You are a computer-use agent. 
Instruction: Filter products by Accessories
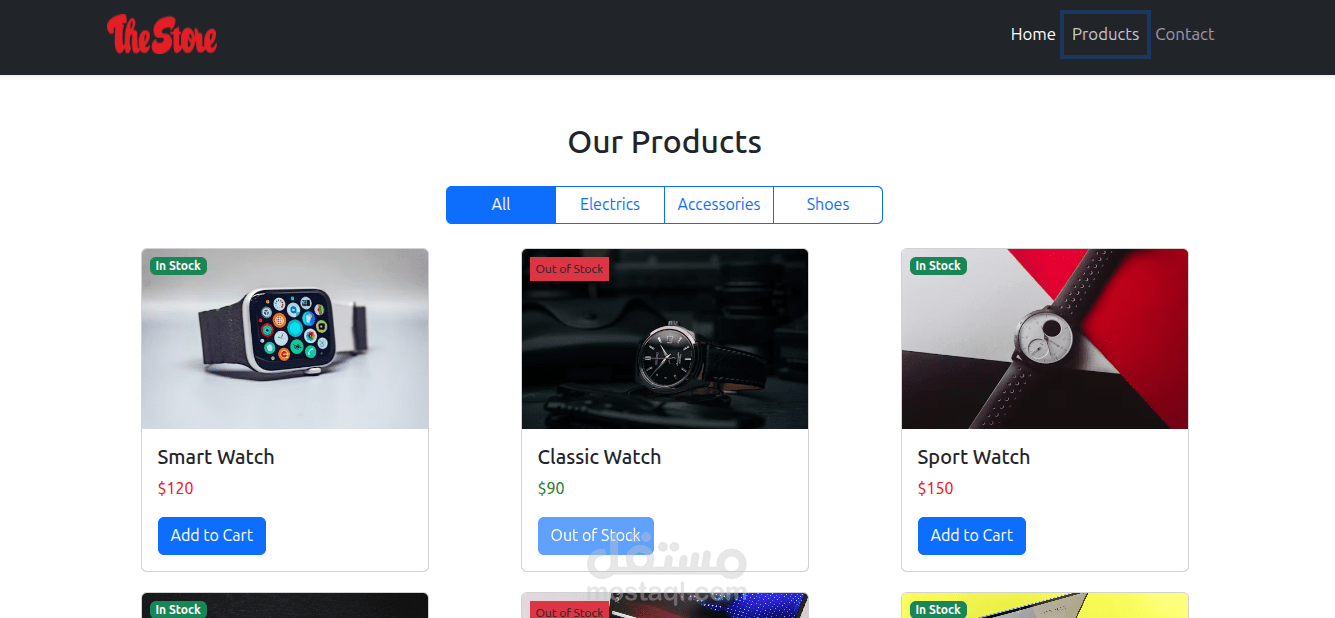[719, 205]
